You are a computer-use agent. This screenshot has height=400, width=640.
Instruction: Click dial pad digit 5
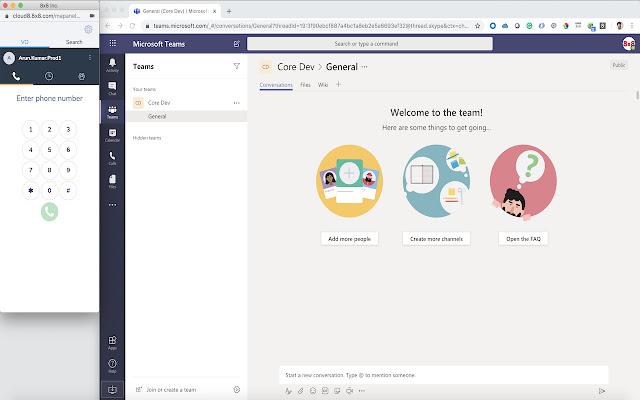coord(49,150)
